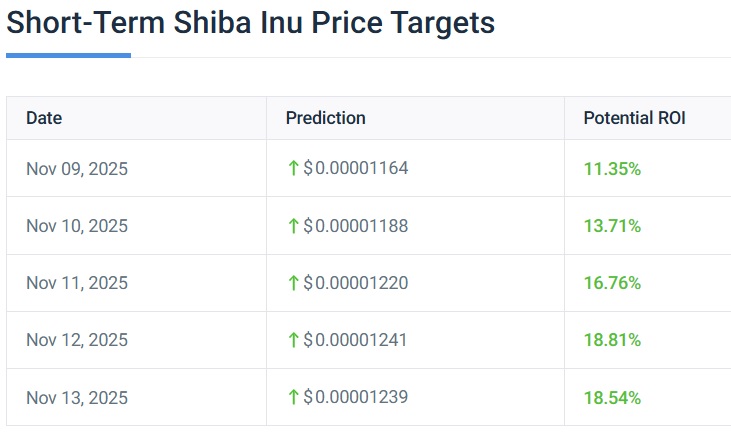
Task: Select the up arrow next to $0.00001239
Action: pos(293,397)
